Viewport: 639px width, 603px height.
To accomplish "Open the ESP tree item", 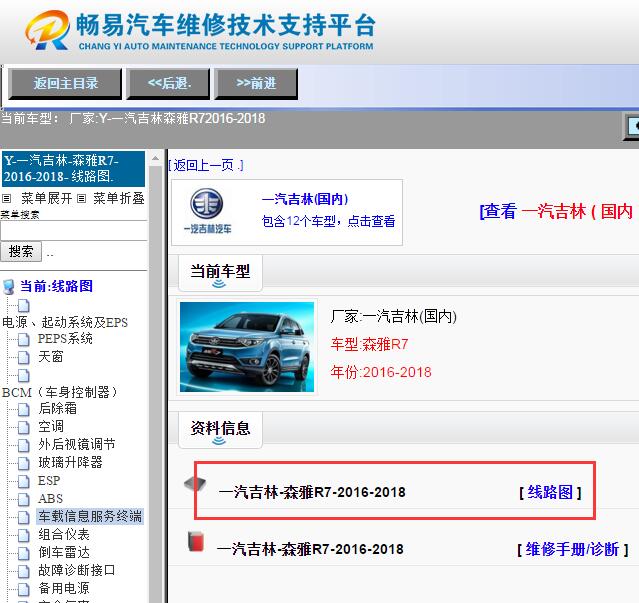I will [49, 480].
